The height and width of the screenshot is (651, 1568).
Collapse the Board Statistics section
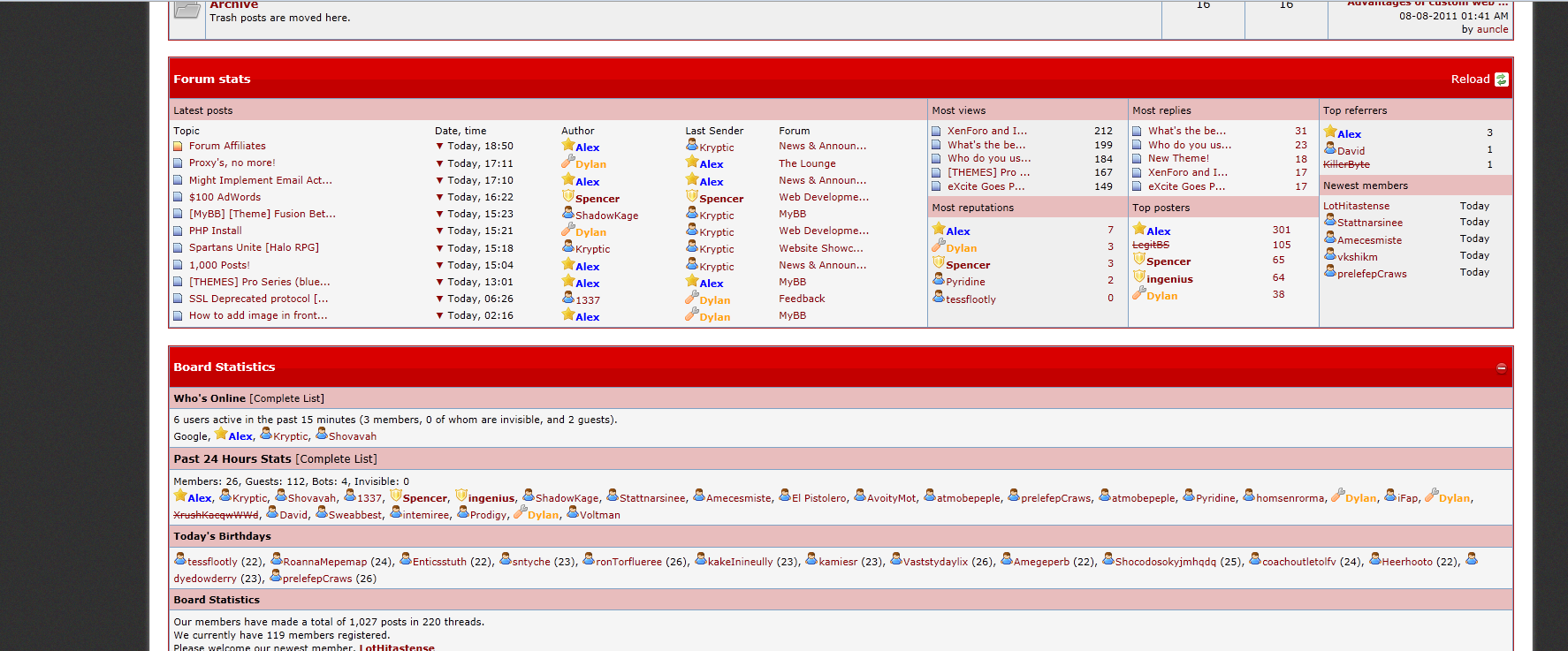(x=1501, y=367)
